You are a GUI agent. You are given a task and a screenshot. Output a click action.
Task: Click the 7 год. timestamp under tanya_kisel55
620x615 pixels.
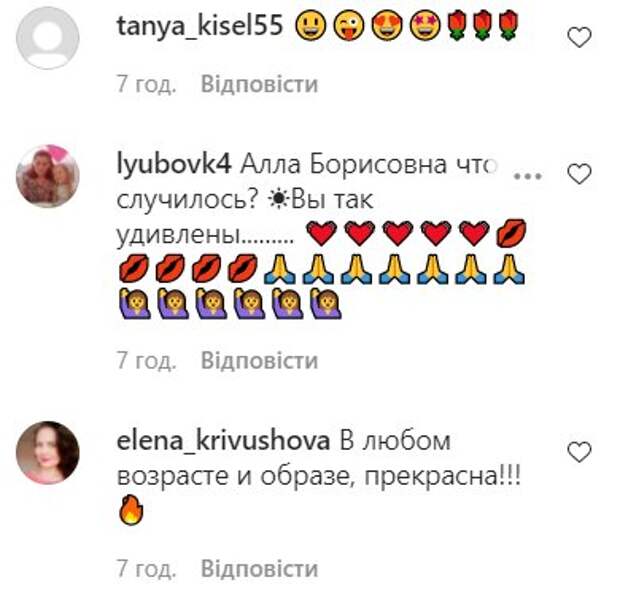pos(146,84)
